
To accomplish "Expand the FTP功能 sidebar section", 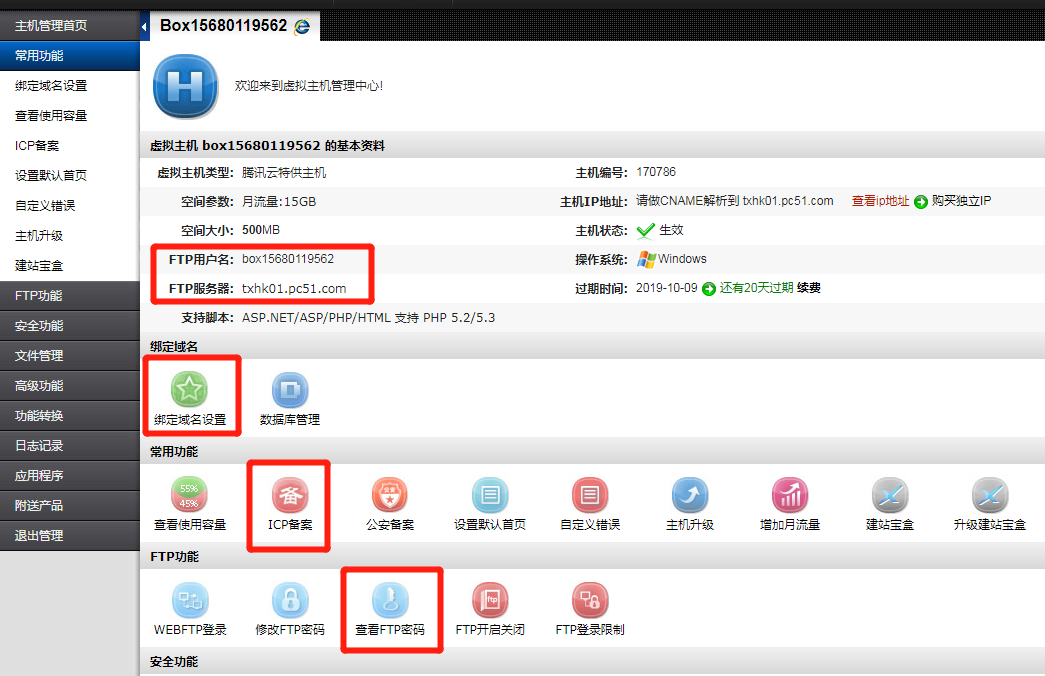I will click(70, 295).
